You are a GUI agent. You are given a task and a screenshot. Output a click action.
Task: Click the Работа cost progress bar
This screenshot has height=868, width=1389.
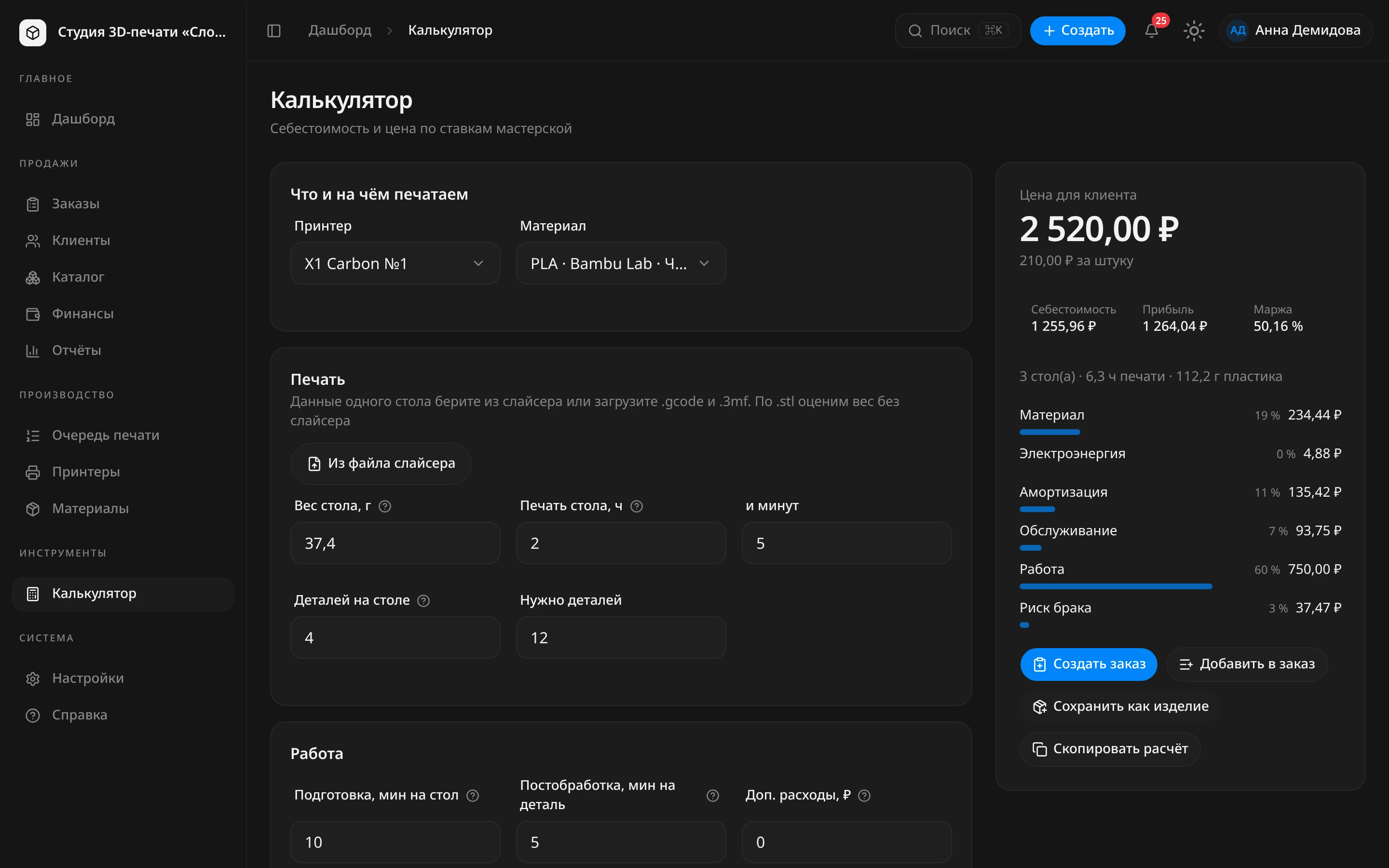pyautogui.click(x=1115, y=586)
